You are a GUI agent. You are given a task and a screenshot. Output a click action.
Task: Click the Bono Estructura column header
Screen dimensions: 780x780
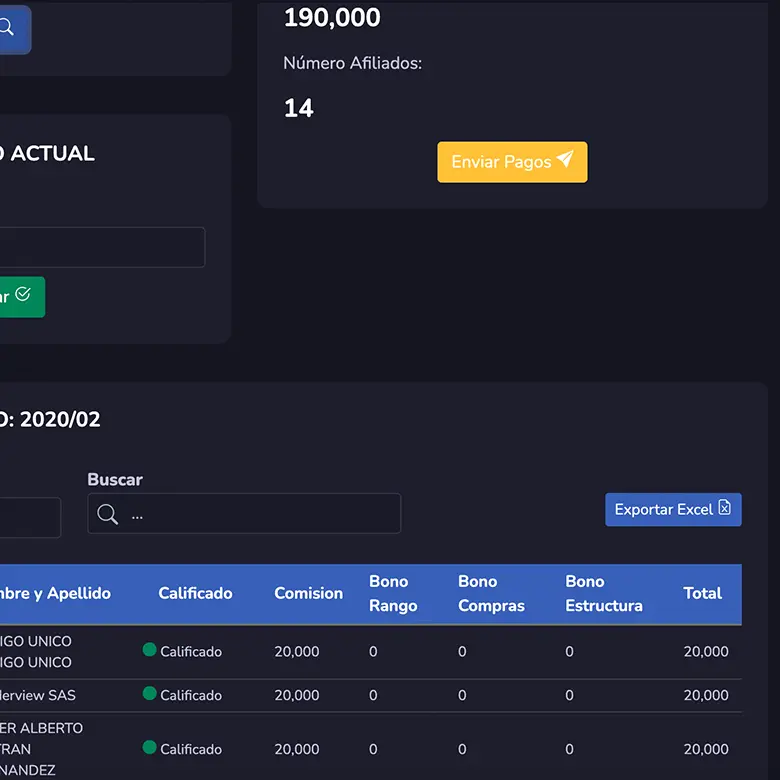(603, 594)
